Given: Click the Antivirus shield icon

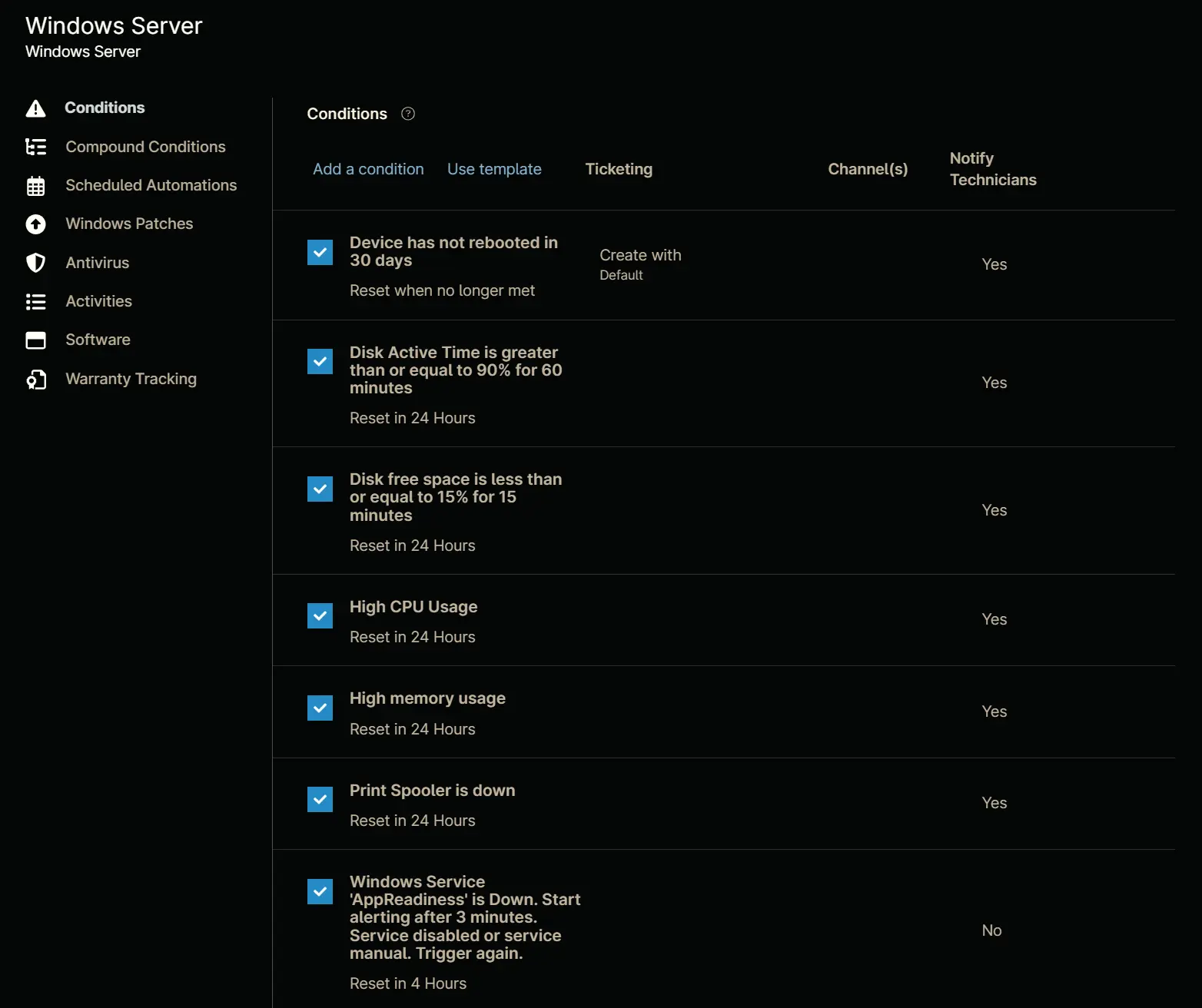Looking at the screenshot, I should (x=35, y=263).
